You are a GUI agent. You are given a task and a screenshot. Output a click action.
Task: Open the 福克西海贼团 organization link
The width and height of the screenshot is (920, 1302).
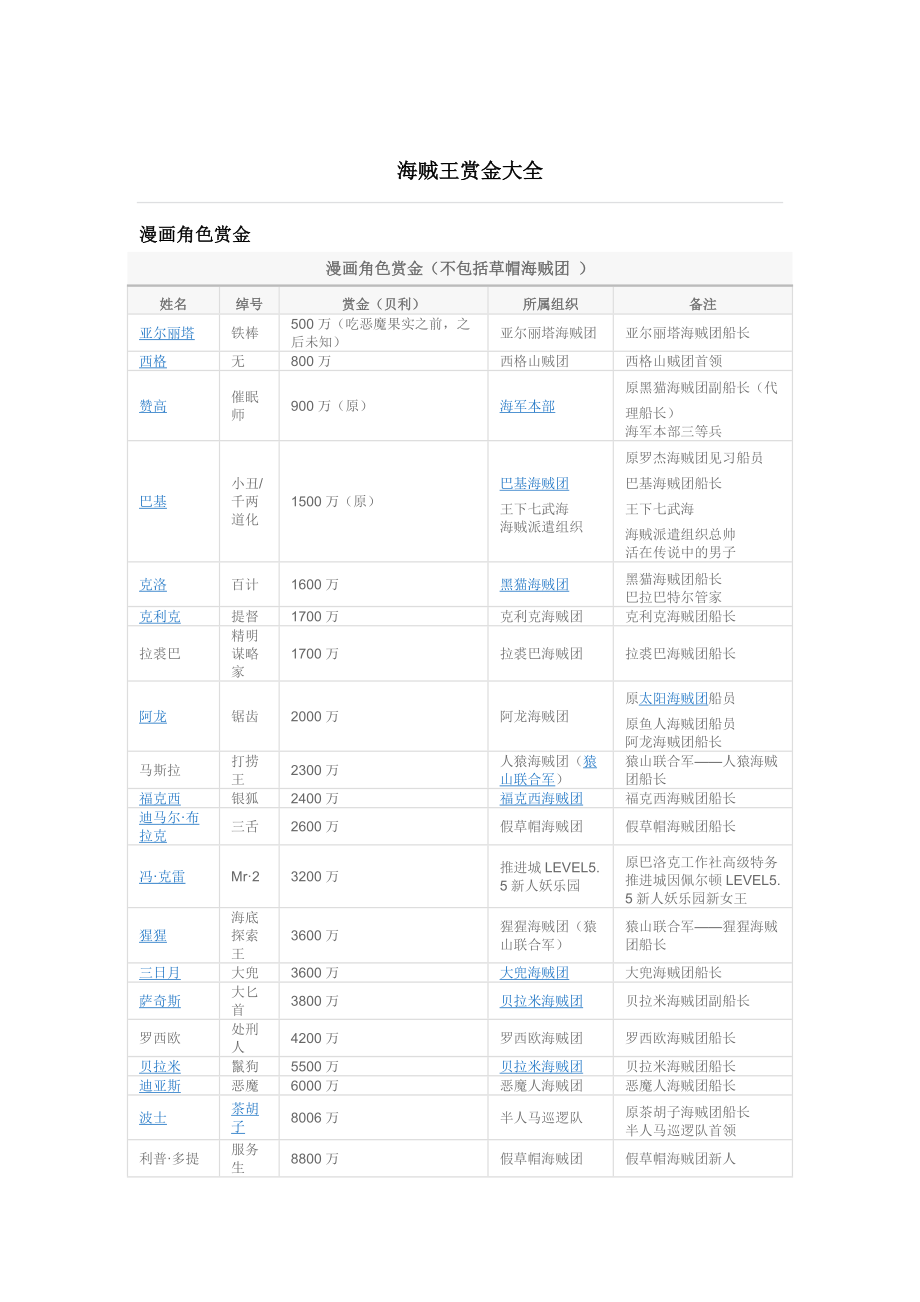pyautogui.click(x=541, y=799)
